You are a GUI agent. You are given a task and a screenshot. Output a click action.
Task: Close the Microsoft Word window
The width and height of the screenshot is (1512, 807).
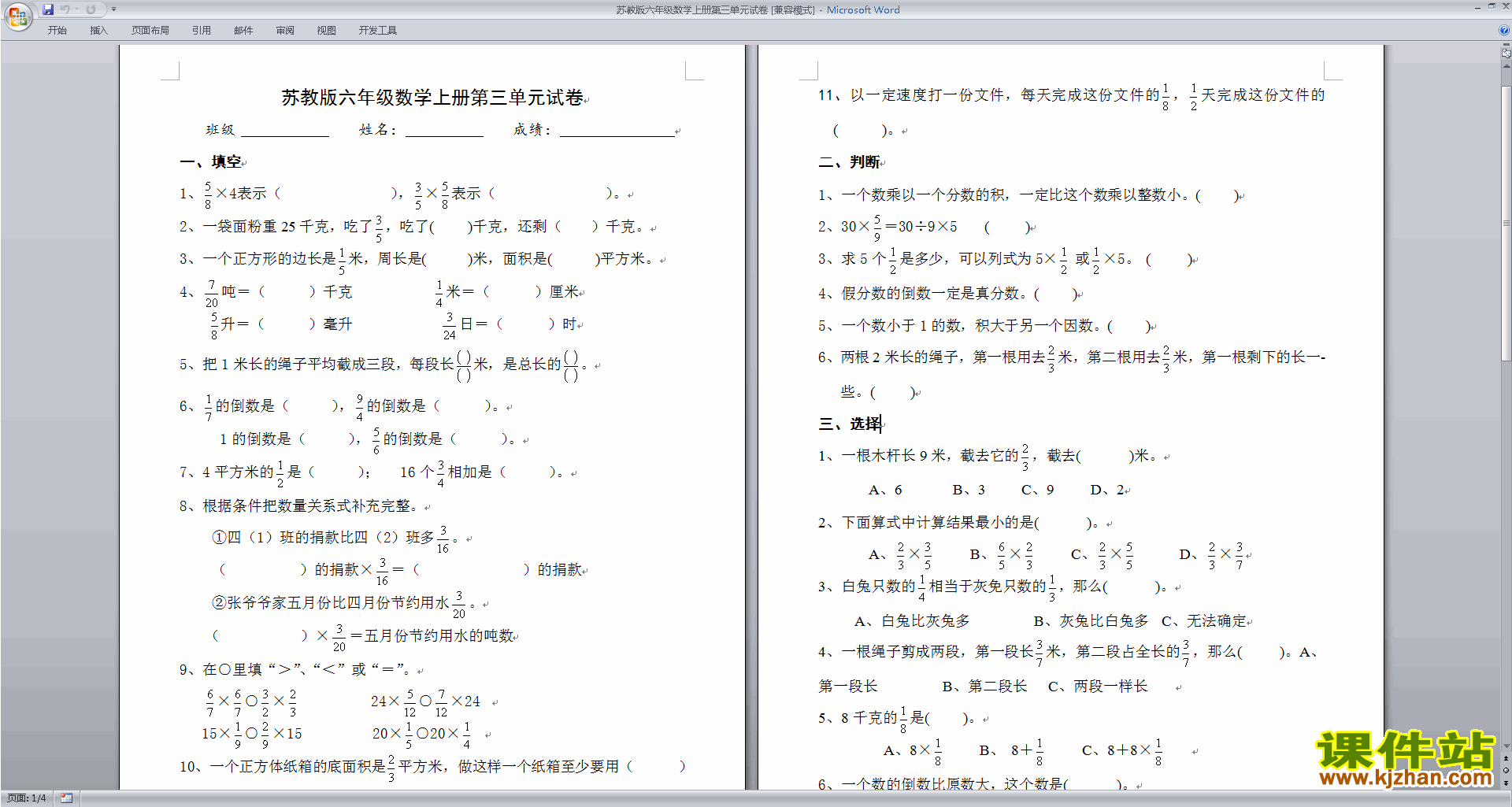click(x=1505, y=6)
